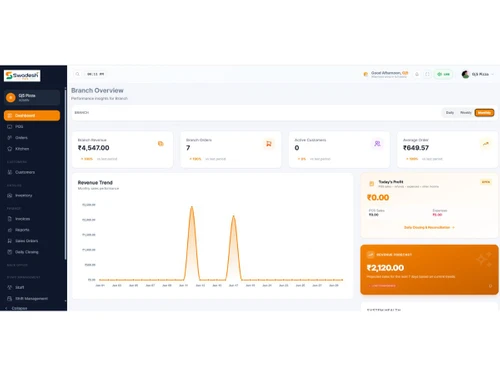Click the Staff icon in sidebar
The height and width of the screenshot is (375, 500).
point(10,287)
